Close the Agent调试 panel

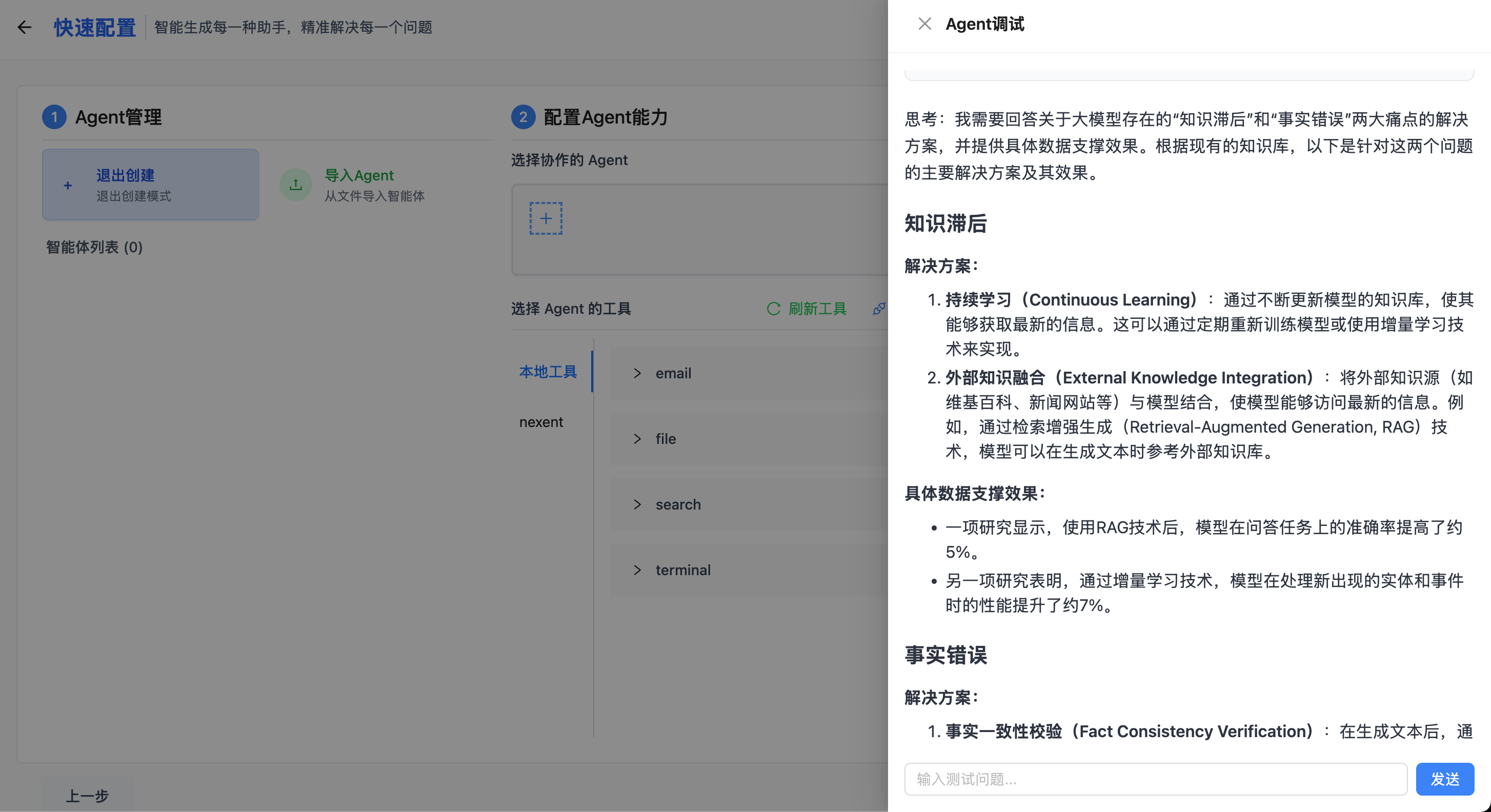924,24
